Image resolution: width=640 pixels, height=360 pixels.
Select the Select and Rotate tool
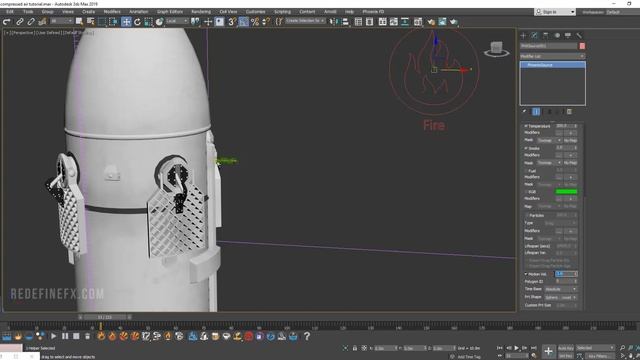(138, 22)
